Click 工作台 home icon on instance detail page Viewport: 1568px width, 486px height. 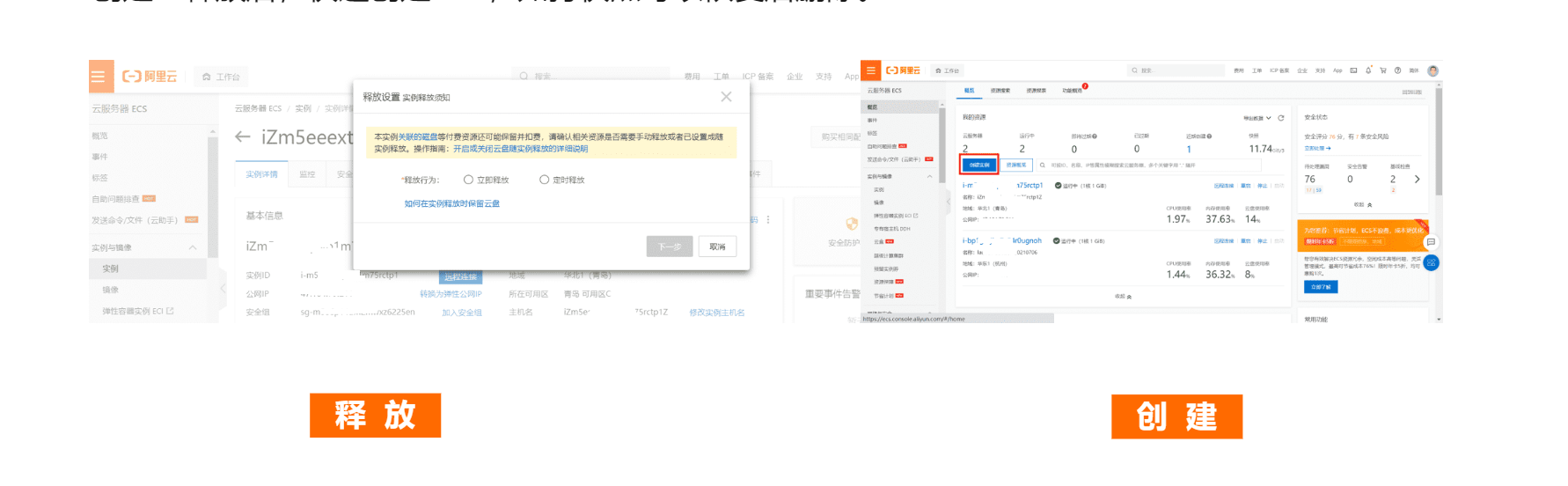coord(221,77)
